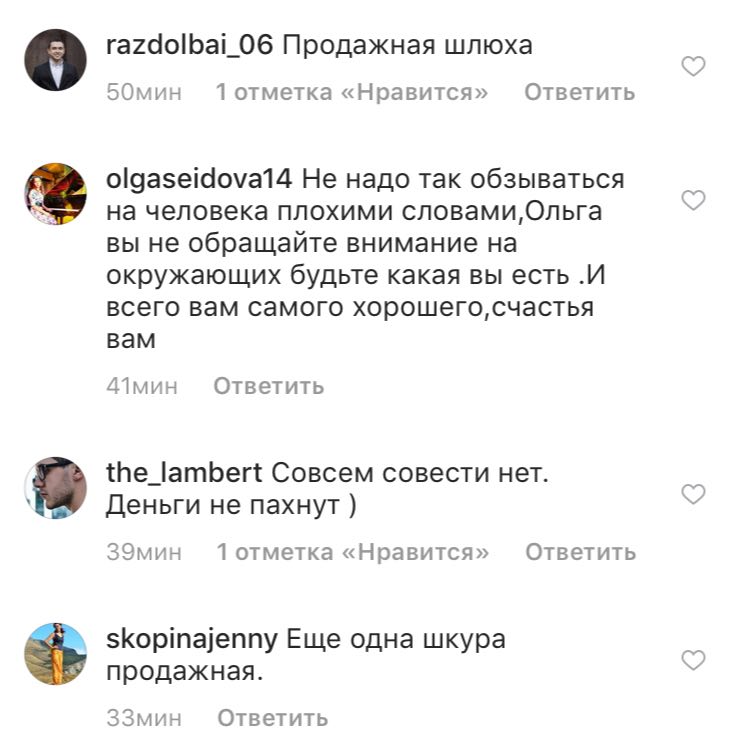The width and height of the screenshot is (749, 749).
Task: Select the 50мин timestamp on first comment
Action: [x=144, y=92]
